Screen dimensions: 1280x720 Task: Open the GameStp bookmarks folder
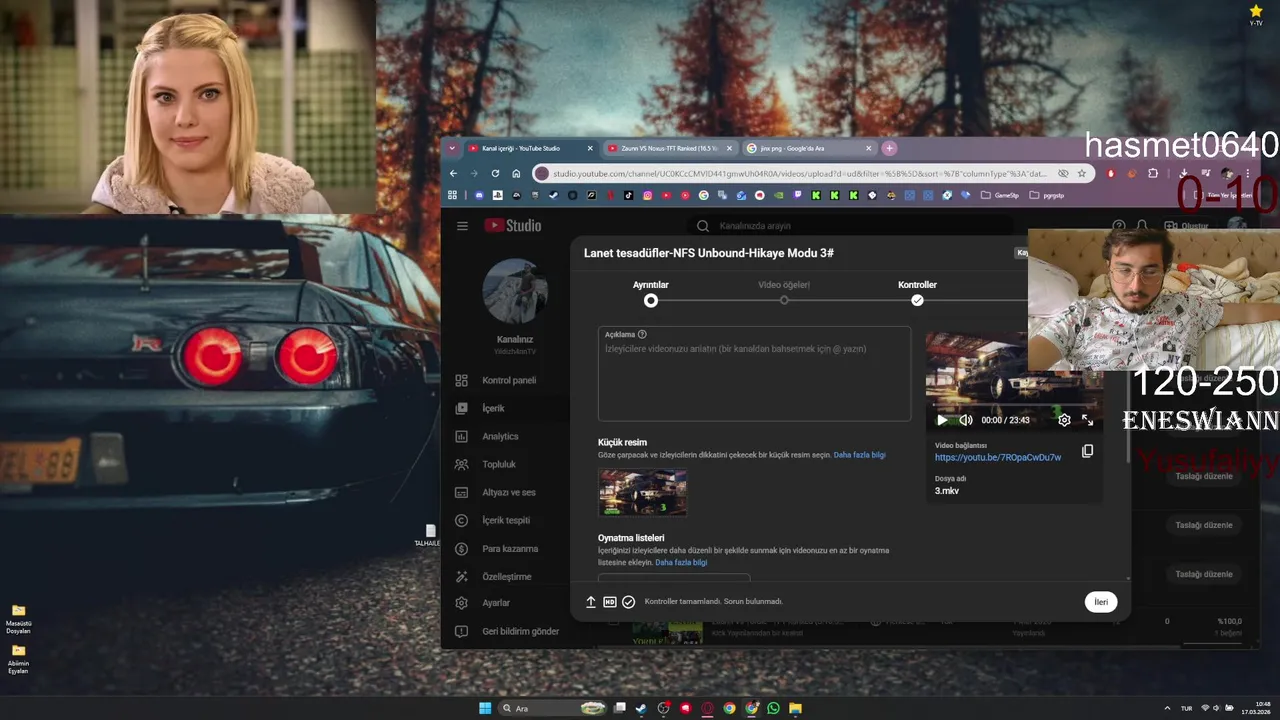1000,195
